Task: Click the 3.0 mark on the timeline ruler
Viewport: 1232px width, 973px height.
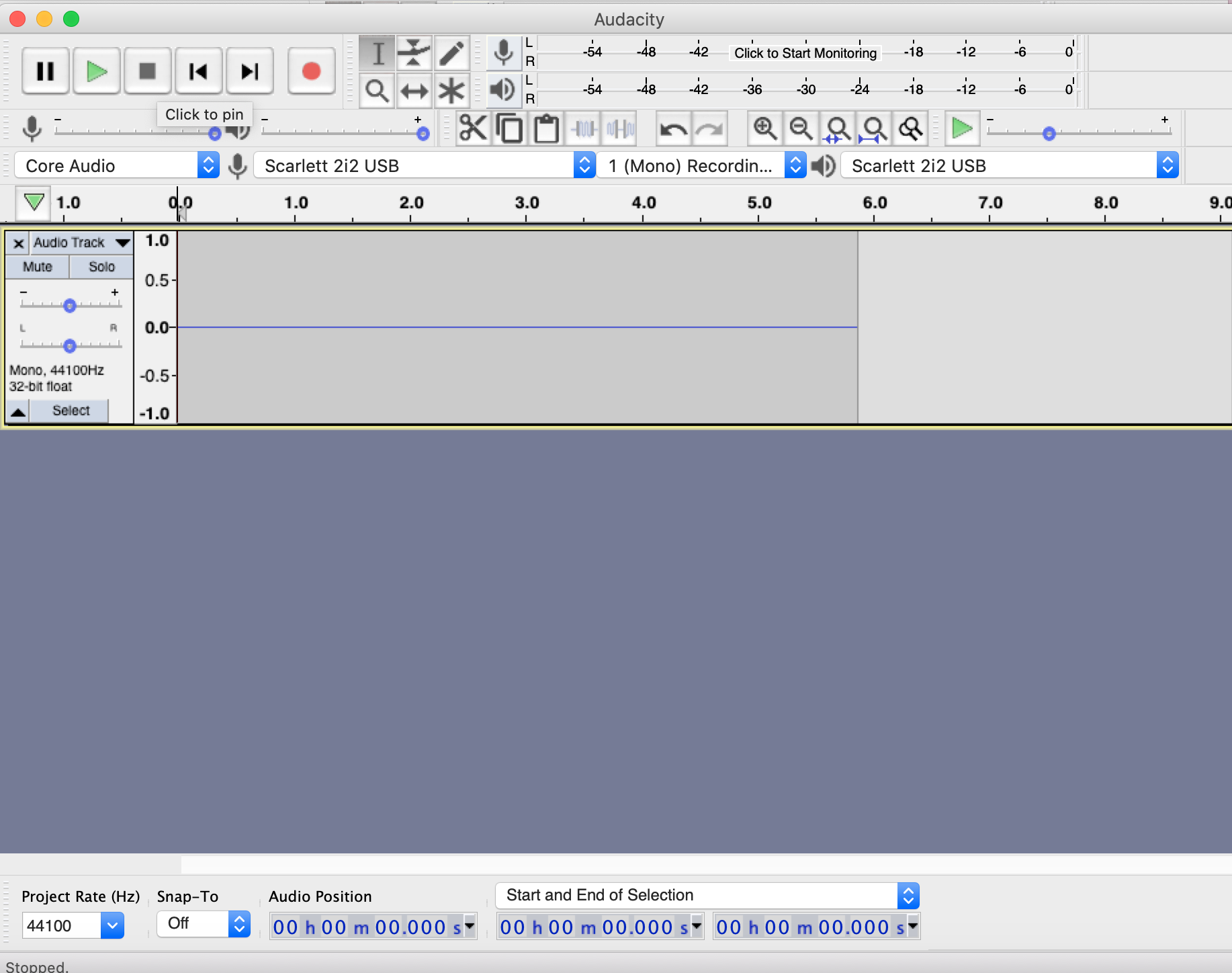Action: point(527,203)
